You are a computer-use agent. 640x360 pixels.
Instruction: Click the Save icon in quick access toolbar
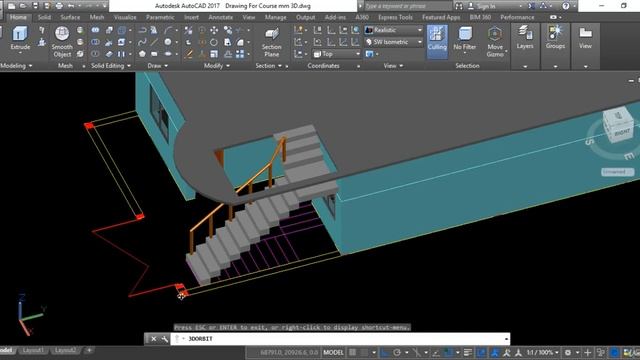[36, 6]
